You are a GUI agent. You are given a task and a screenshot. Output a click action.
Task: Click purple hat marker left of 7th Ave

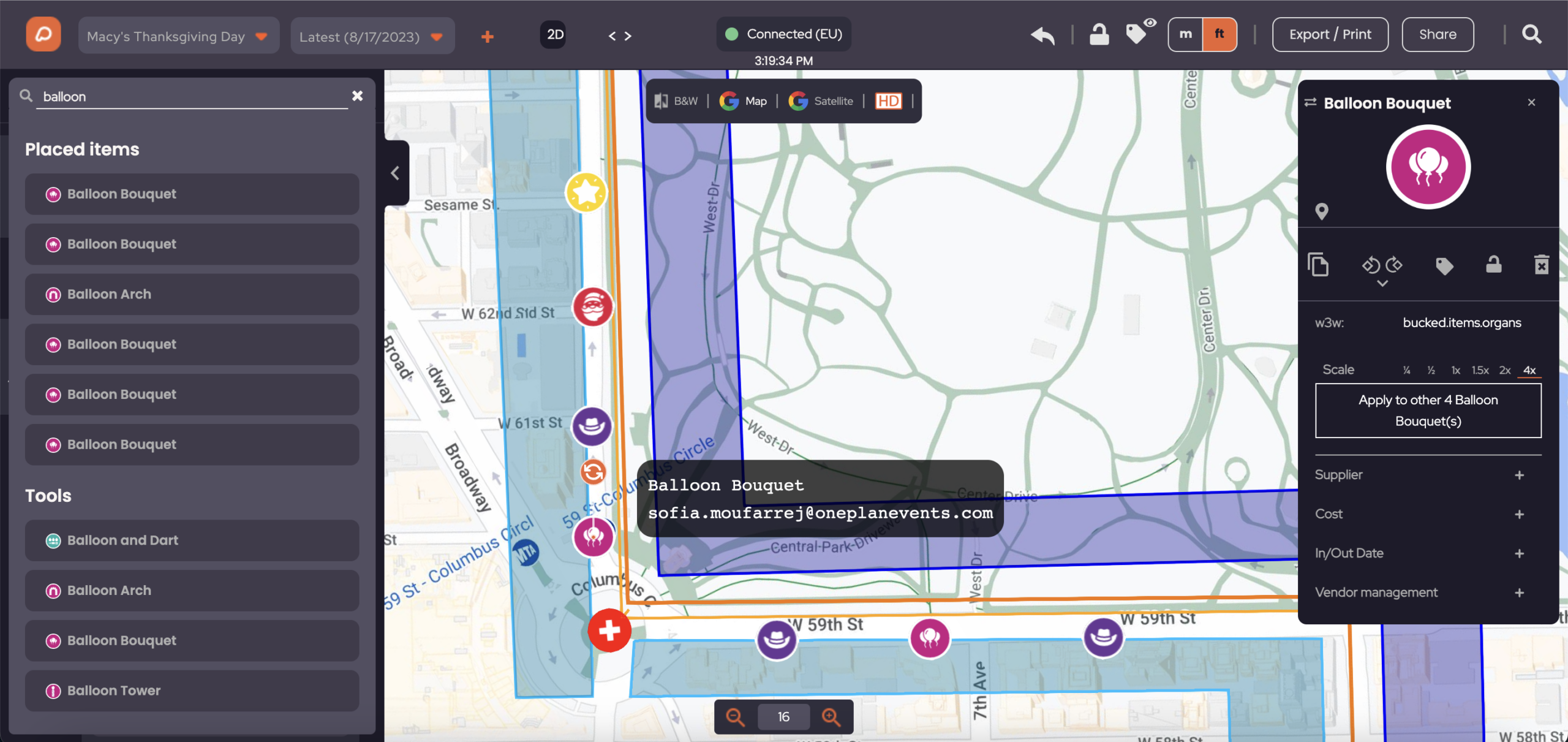[777, 640]
